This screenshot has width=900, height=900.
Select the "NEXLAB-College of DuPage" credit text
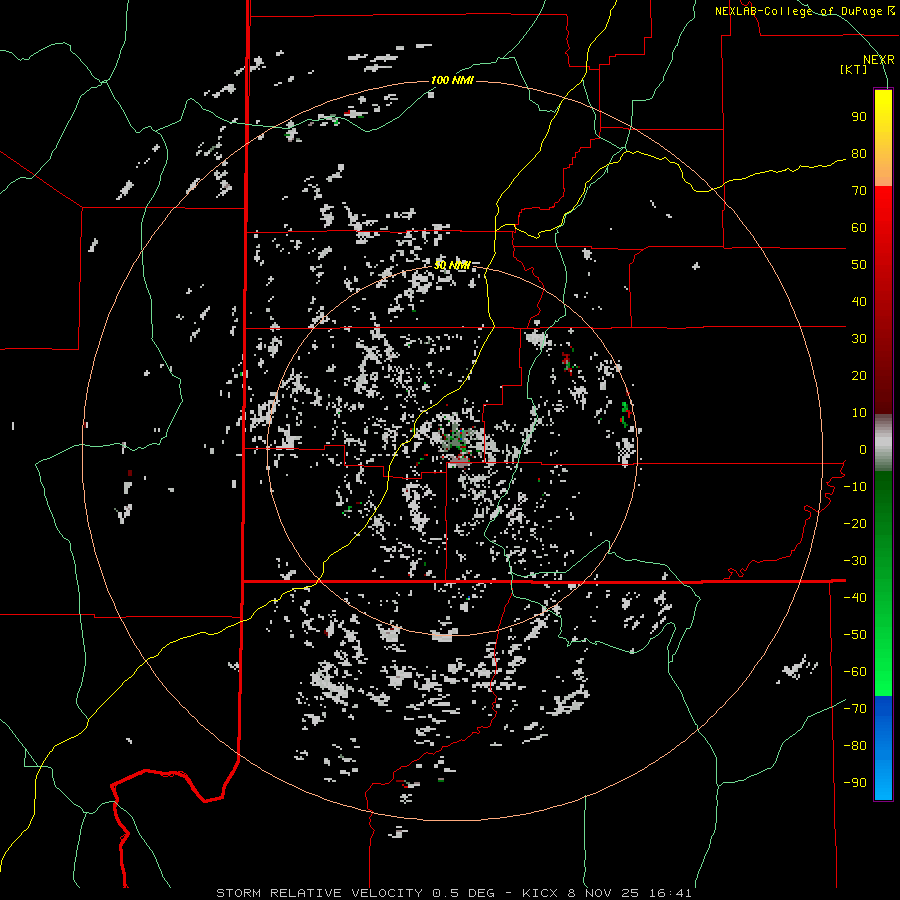click(x=797, y=11)
